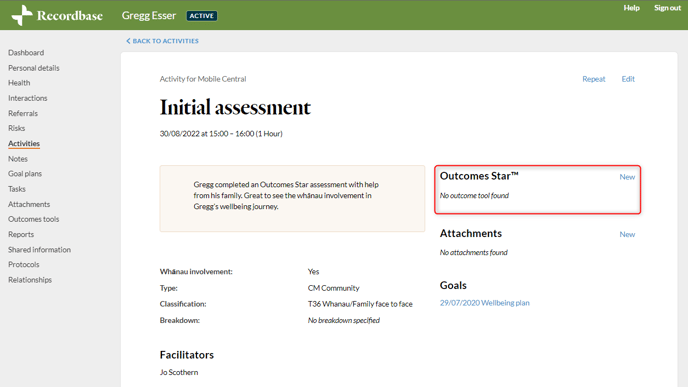Image resolution: width=688 pixels, height=387 pixels.
Task: Click the Activity for Mobile Central text
Action: 203,79
